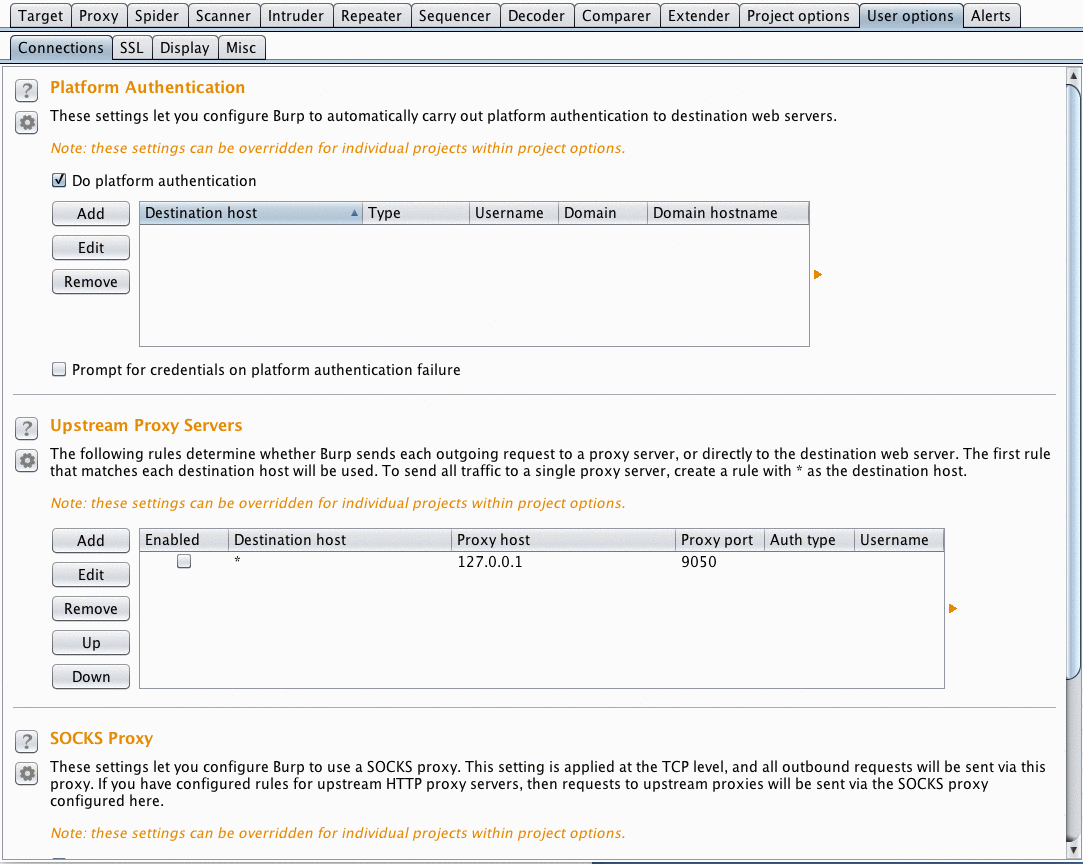This screenshot has height=864, width=1083.
Task: Add an upstream proxy server rule
Action: (x=90, y=540)
